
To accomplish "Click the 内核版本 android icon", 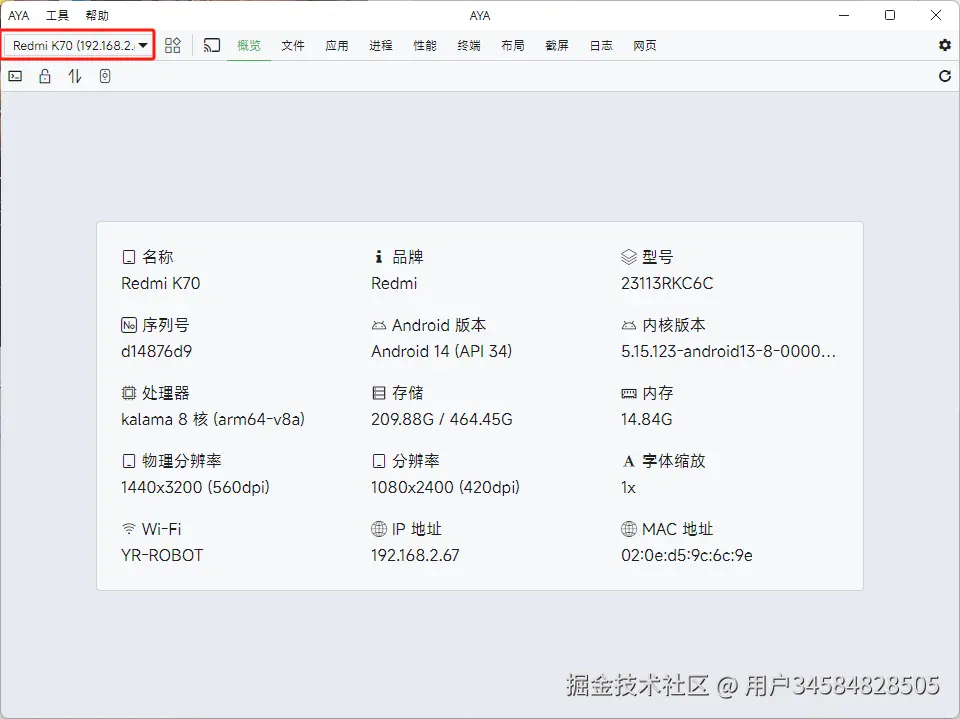I will coord(629,325).
